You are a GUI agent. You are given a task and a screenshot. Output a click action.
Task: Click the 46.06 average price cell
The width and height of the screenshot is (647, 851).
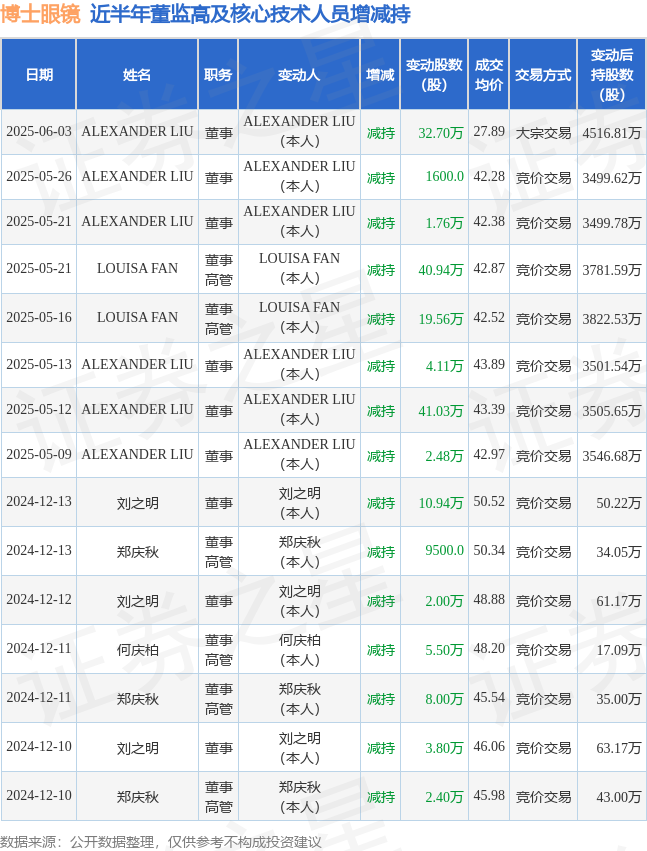point(489,747)
